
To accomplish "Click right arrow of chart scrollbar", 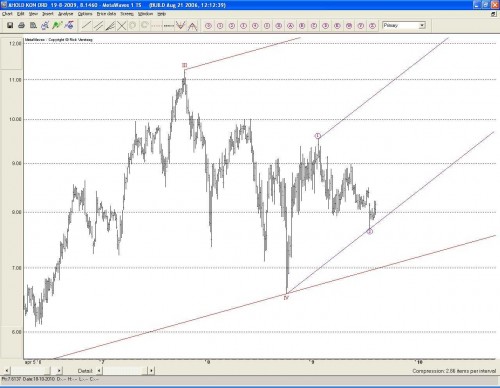I will point(59,370).
